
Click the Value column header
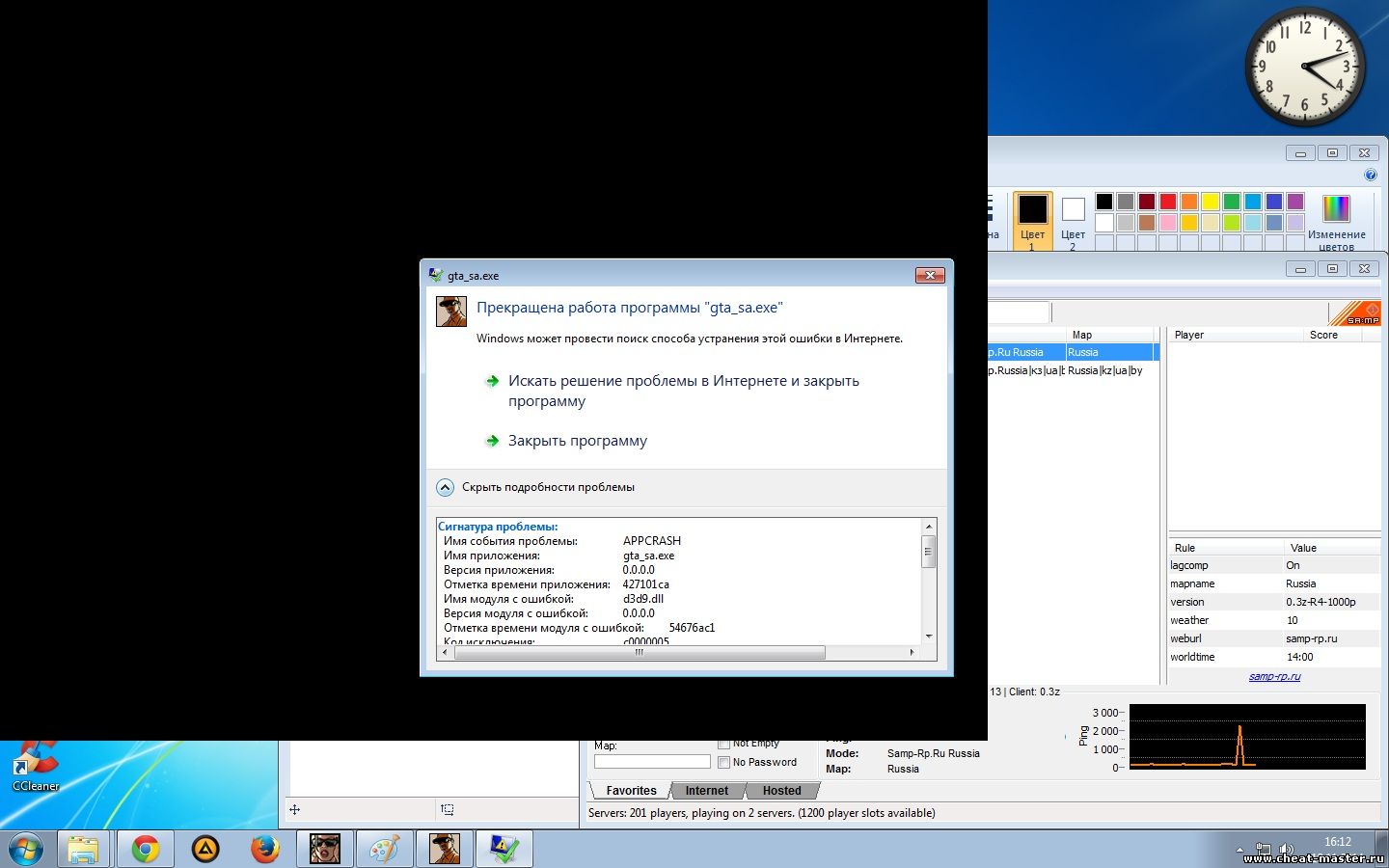[x=1333, y=548]
